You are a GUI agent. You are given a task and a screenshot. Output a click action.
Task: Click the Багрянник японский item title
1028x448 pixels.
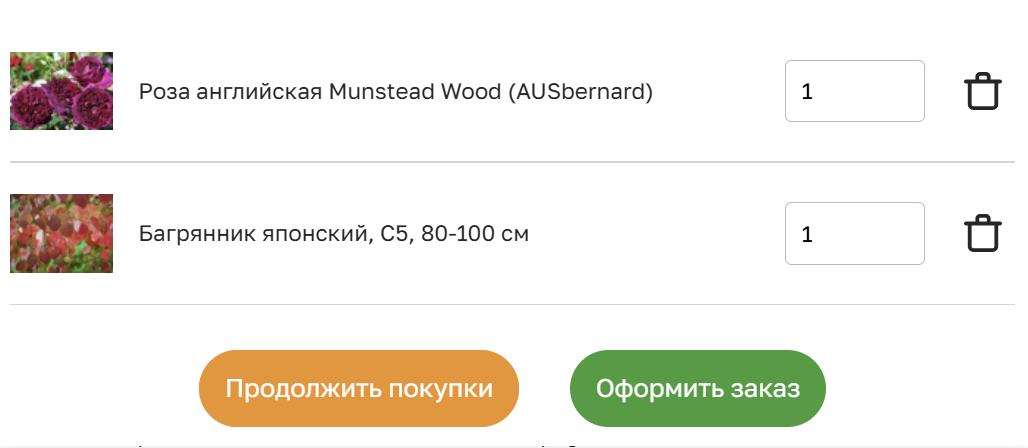point(333,235)
